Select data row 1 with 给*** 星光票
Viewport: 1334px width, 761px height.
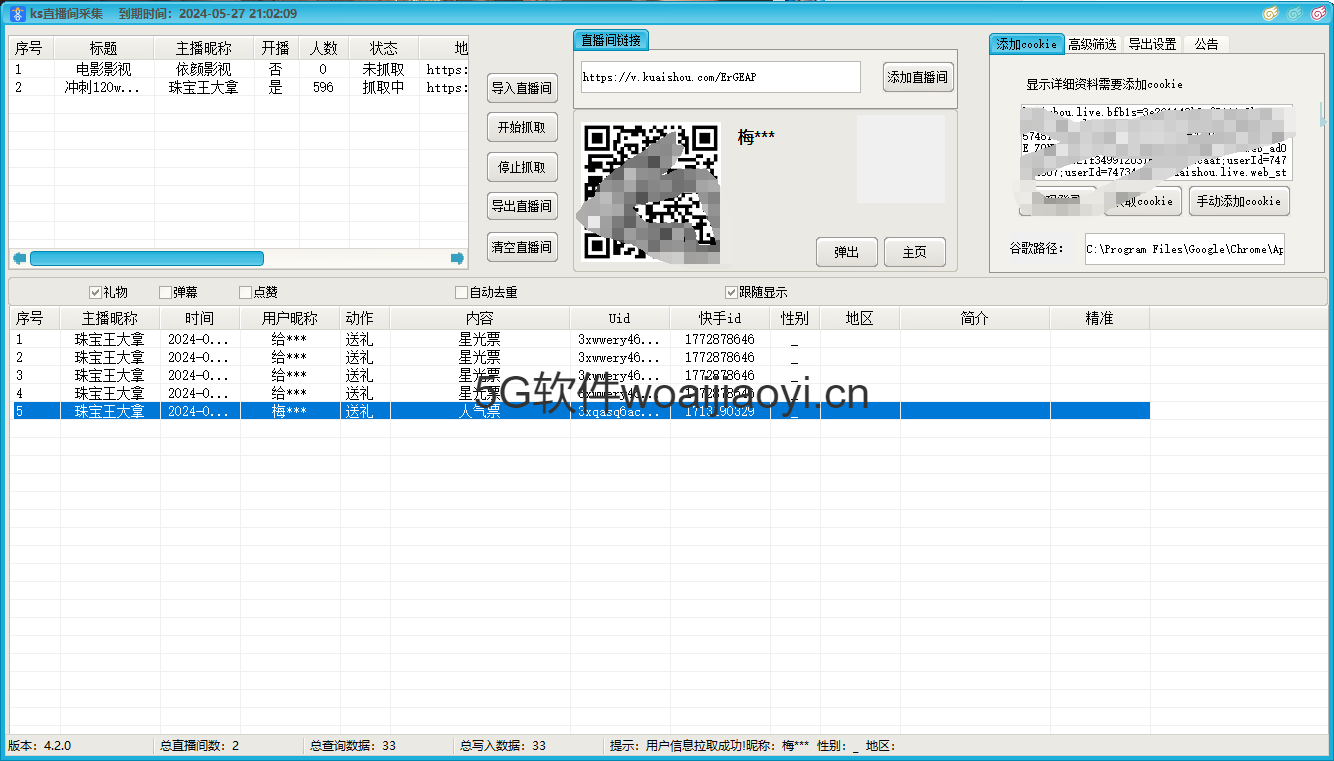pyautogui.click(x=580, y=340)
